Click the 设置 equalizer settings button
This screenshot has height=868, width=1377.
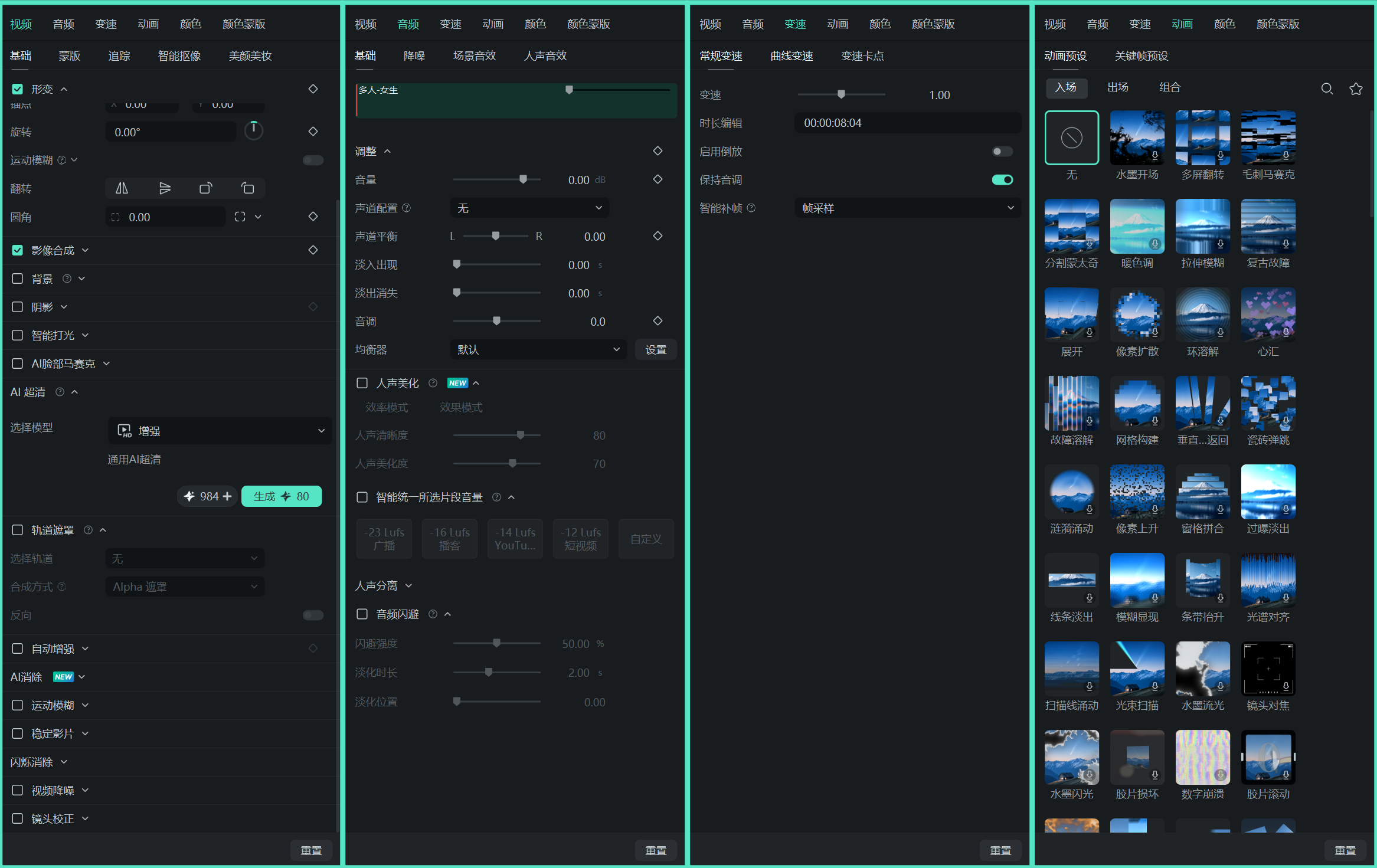click(x=656, y=349)
